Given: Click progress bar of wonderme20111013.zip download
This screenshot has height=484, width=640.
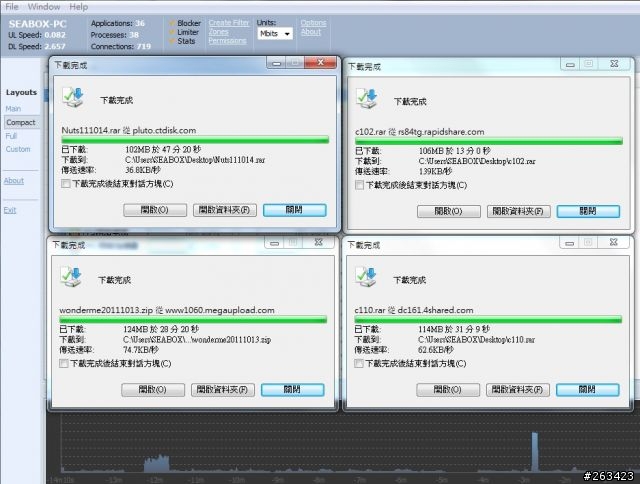Looking at the screenshot, I should pyautogui.click(x=193, y=320).
